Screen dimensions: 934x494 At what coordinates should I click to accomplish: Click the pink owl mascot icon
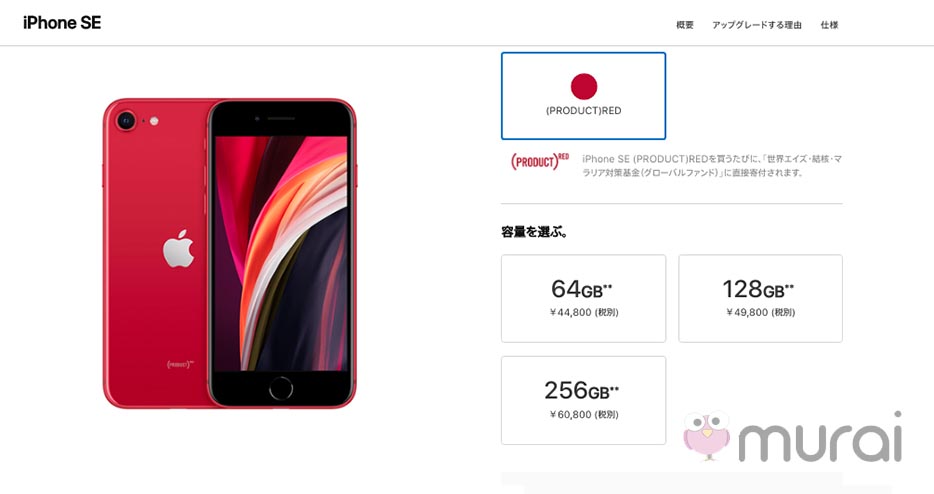point(707,435)
